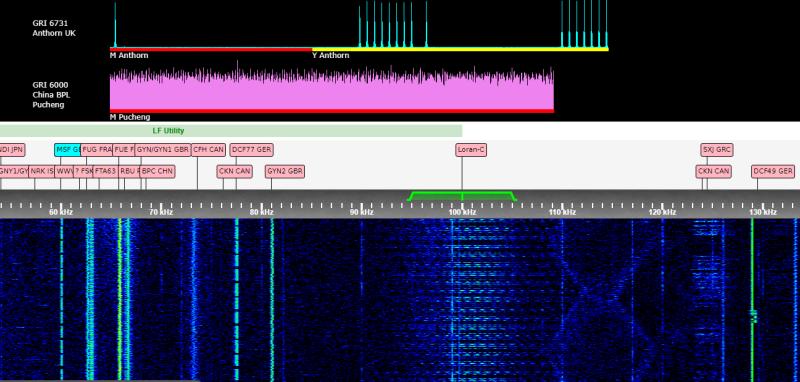Click the GYN2 GBR station label
This screenshot has width=800, height=382.
285,171
